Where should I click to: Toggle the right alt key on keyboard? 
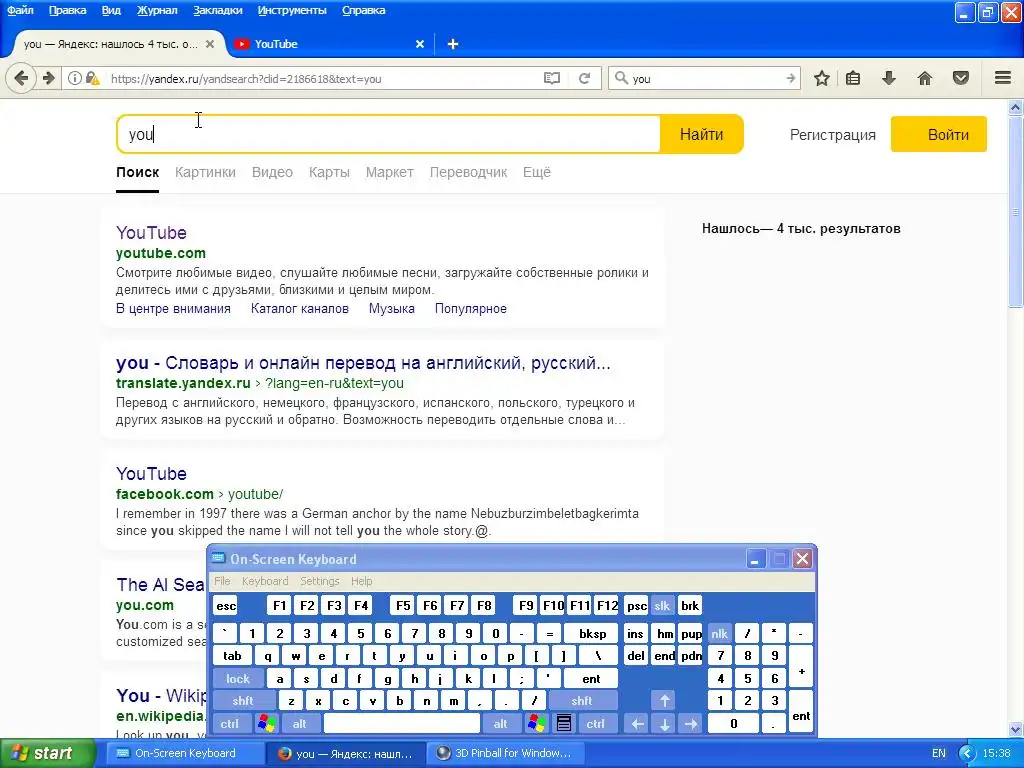point(500,724)
